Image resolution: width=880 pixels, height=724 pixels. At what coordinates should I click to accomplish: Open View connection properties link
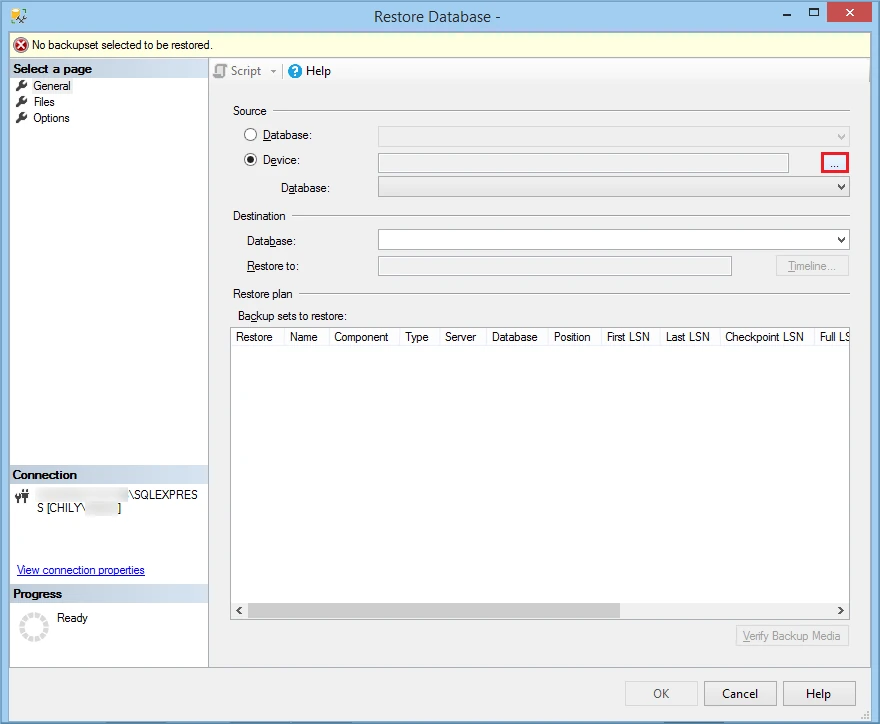tap(81, 570)
